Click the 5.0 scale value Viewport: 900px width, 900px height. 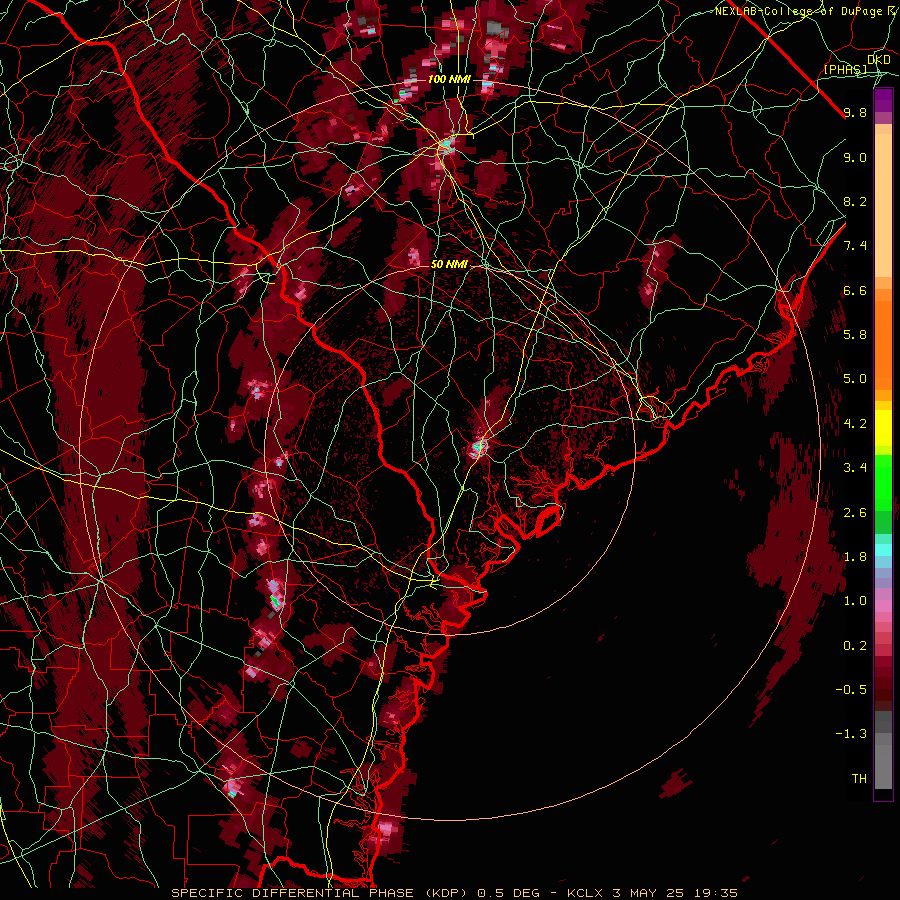point(855,379)
